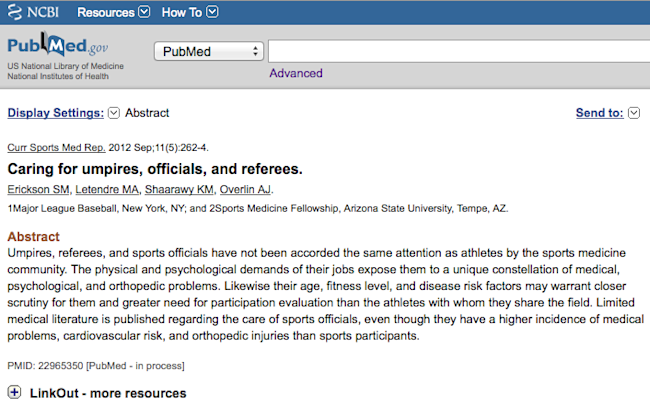The width and height of the screenshot is (650, 407).
Task: Open the Send to arrow icon
Action: (634, 113)
